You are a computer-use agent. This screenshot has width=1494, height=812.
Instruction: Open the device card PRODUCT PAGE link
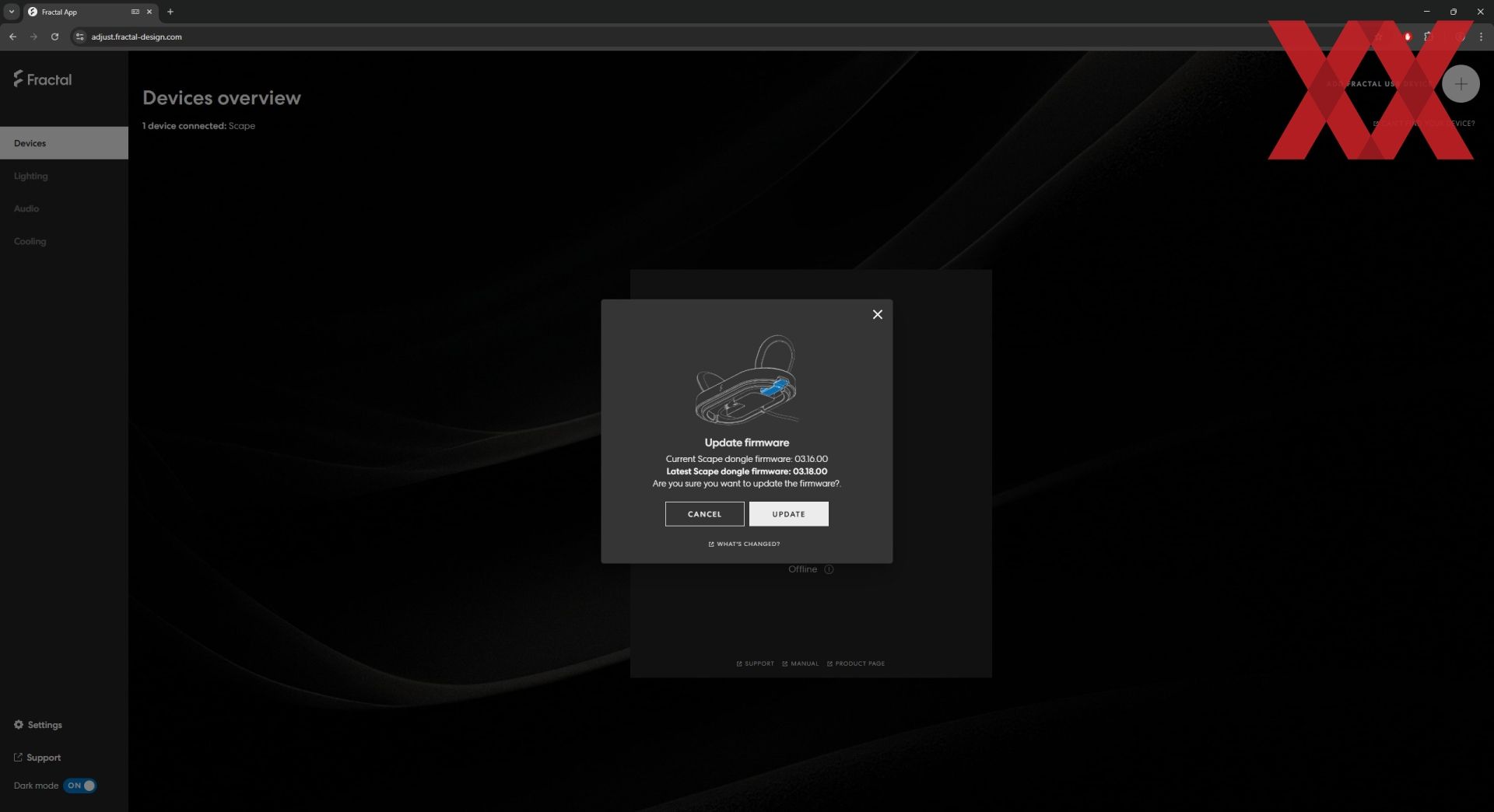click(x=855, y=663)
